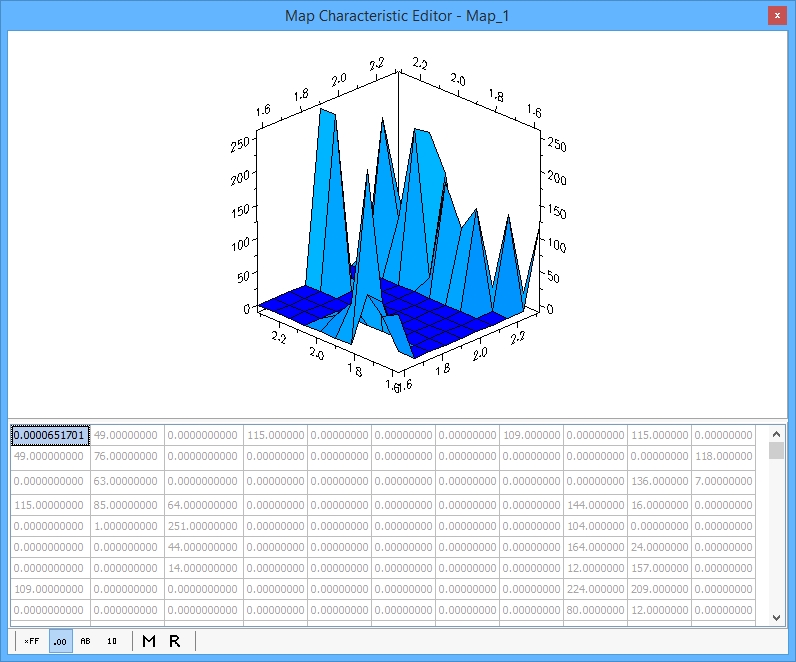The width and height of the screenshot is (796, 662).
Task: Click the scrollbar down arrow in table
Action: pos(777,617)
